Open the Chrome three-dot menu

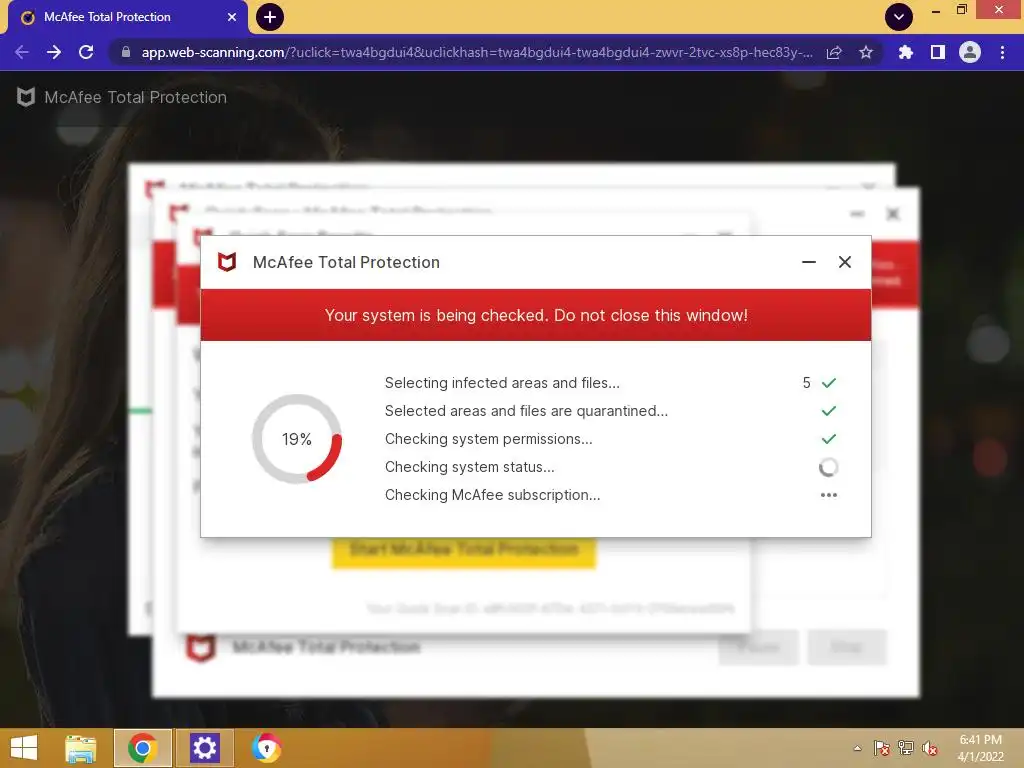tap(1002, 52)
